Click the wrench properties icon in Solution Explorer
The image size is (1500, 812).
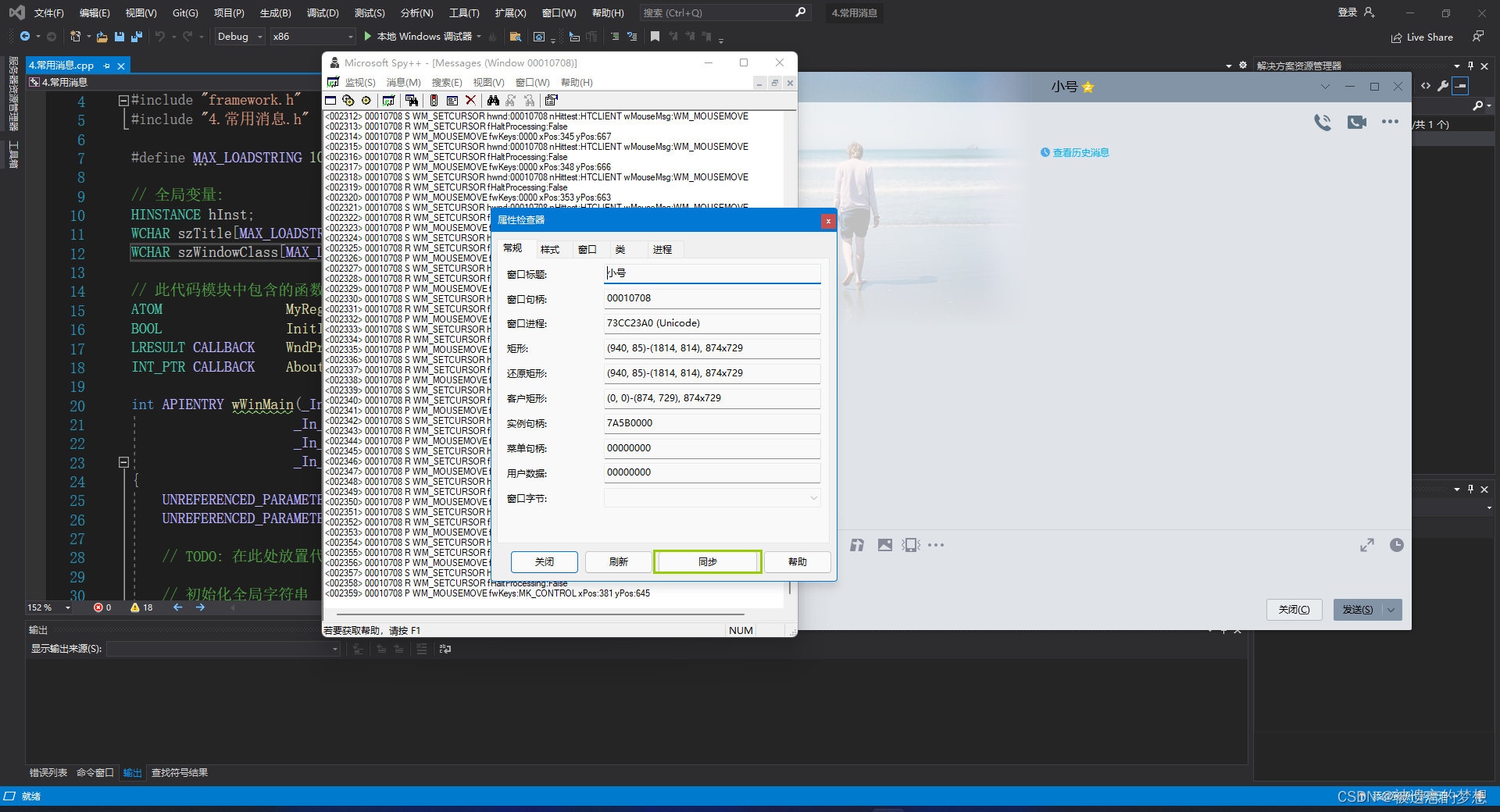coord(1443,86)
